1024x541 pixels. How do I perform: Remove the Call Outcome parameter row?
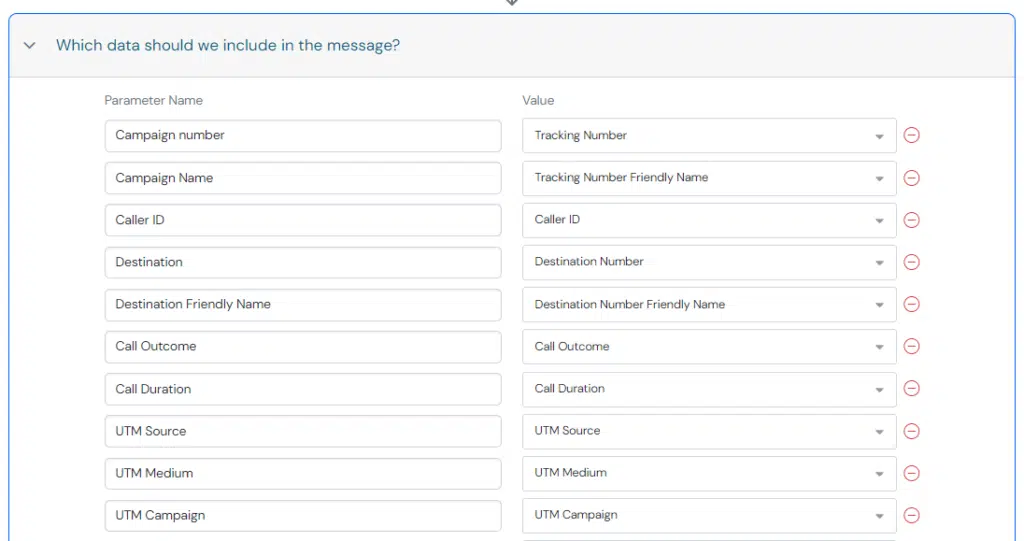[912, 346]
